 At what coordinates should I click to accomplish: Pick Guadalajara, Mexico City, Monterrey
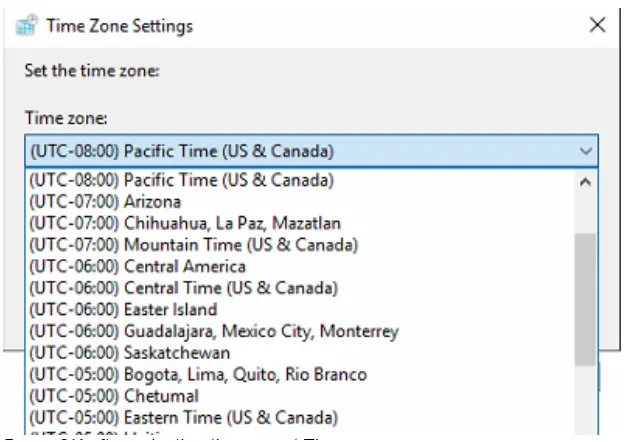pyautogui.click(x=213, y=331)
